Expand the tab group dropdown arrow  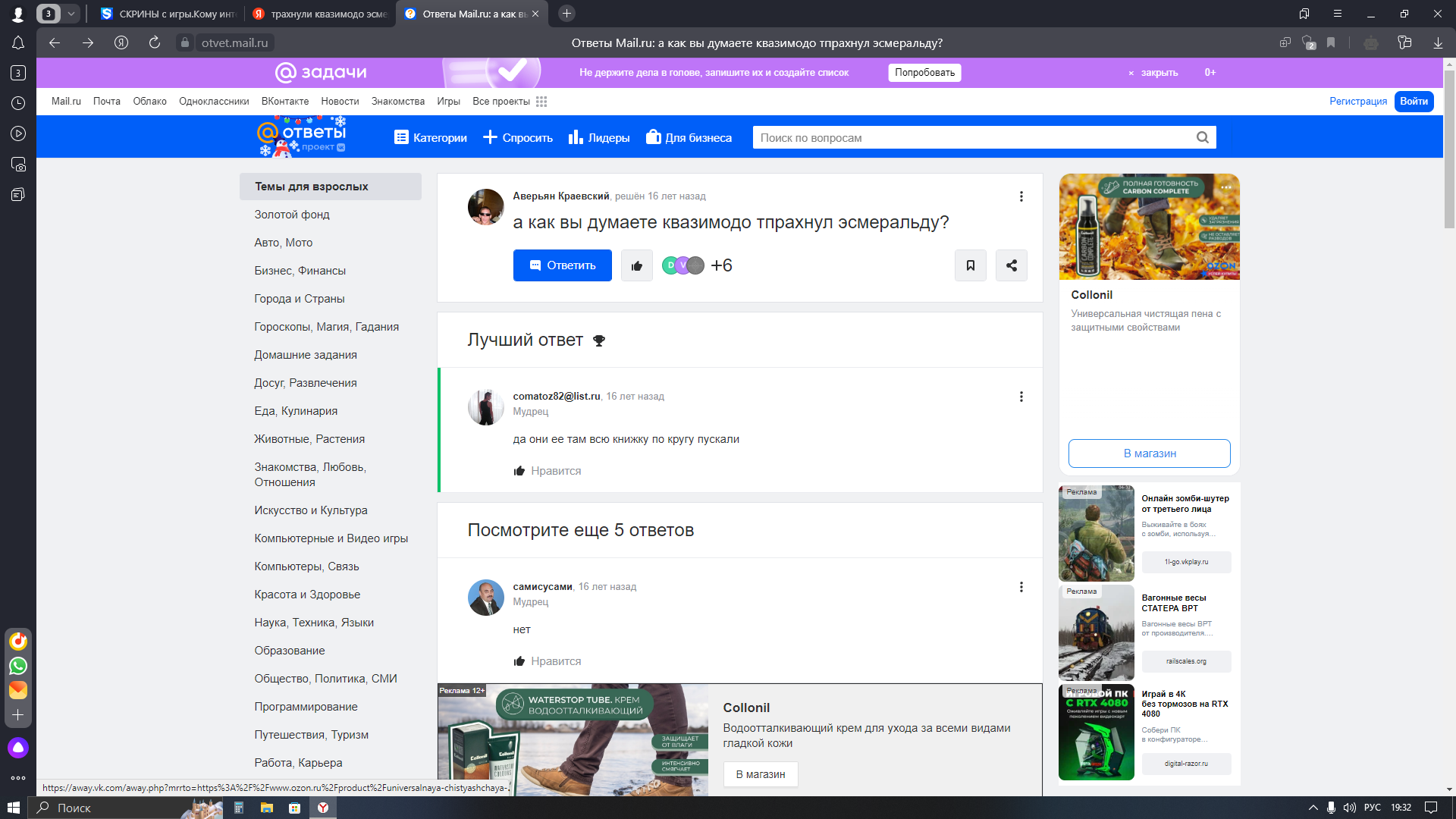71,14
